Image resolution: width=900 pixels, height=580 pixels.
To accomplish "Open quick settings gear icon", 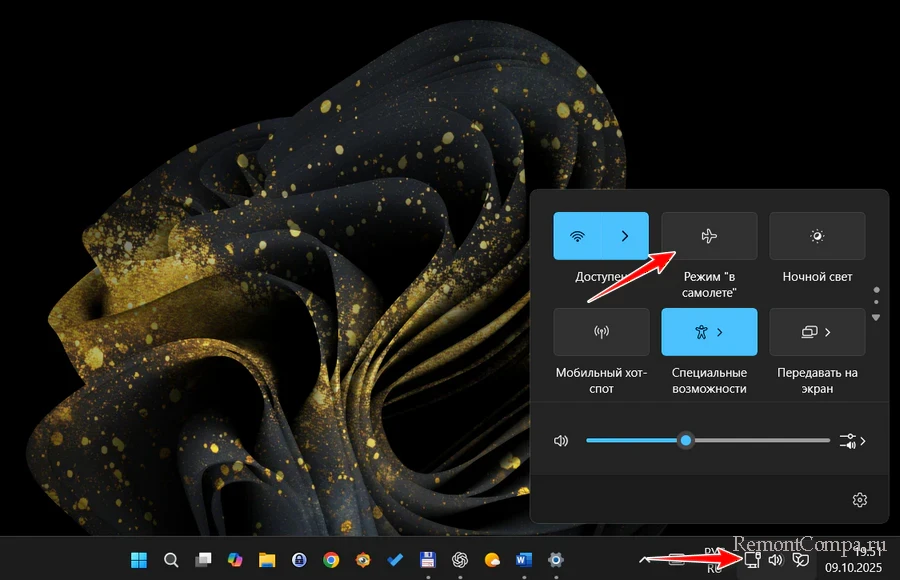I will click(x=859, y=500).
